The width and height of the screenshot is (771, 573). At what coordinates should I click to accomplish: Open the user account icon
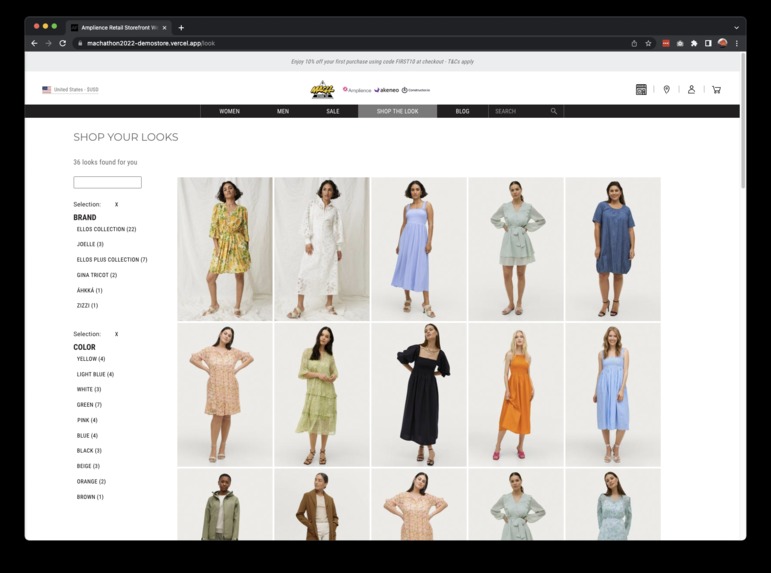click(x=691, y=90)
